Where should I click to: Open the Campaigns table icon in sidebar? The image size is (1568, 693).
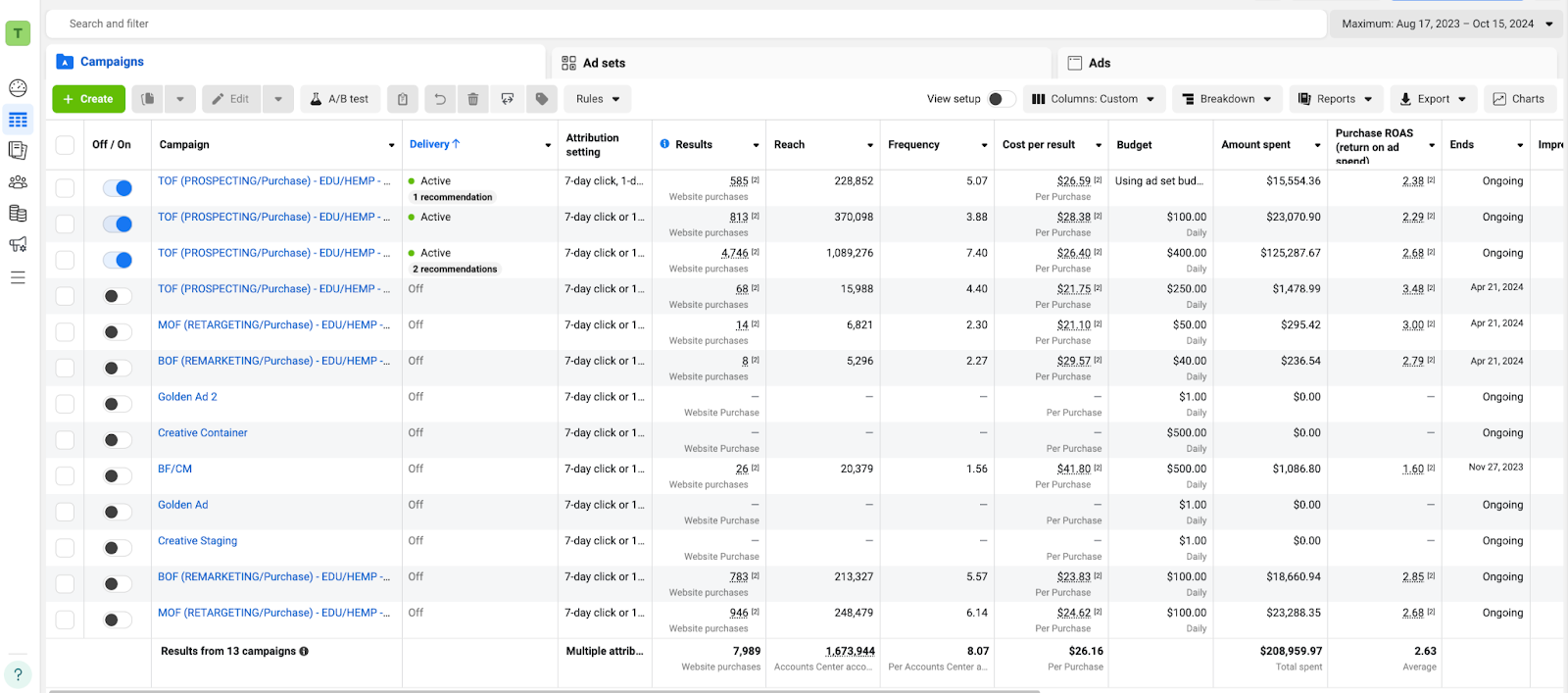(x=18, y=120)
